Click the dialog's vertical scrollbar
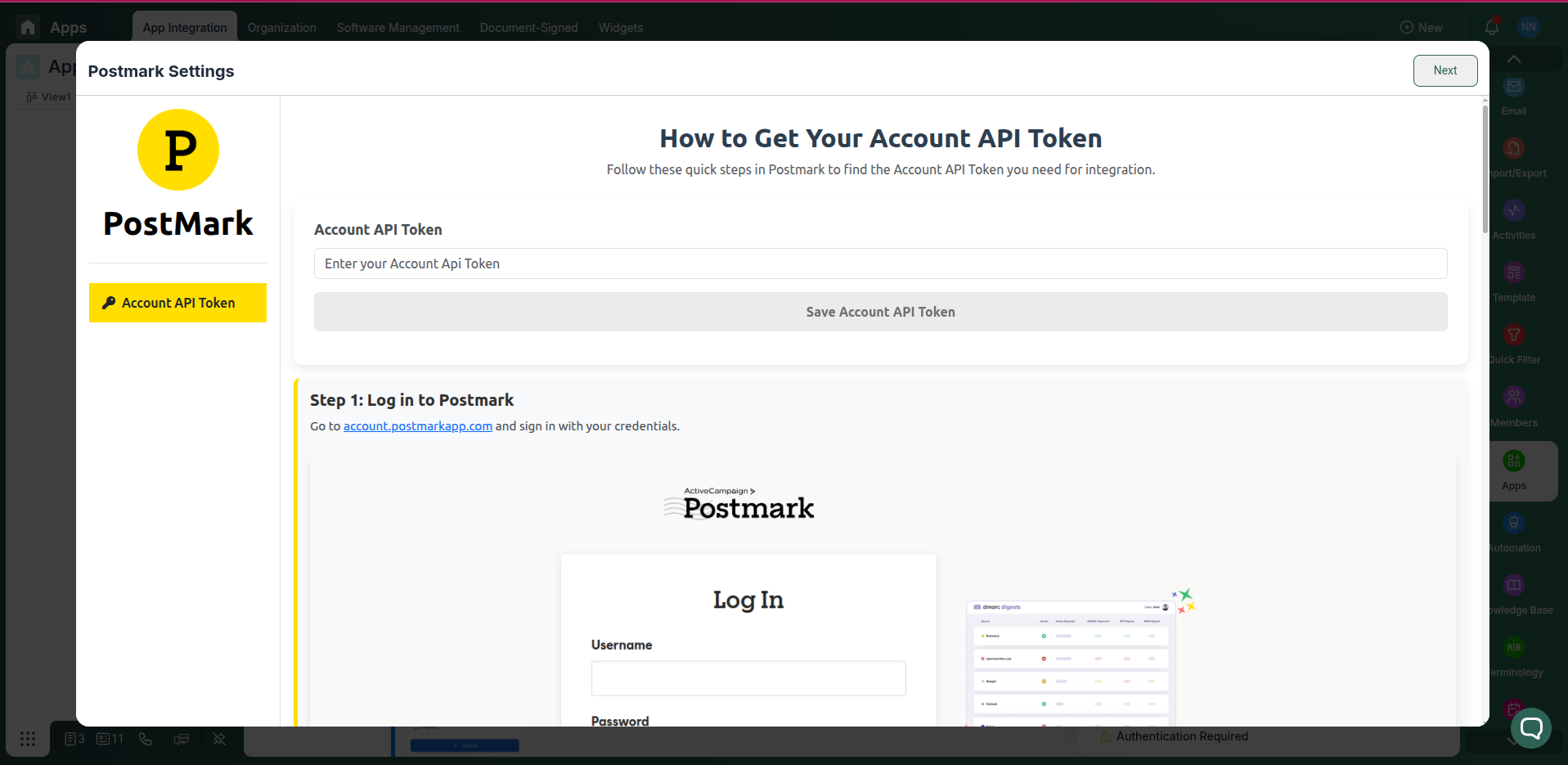 [x=1485, y=172]
